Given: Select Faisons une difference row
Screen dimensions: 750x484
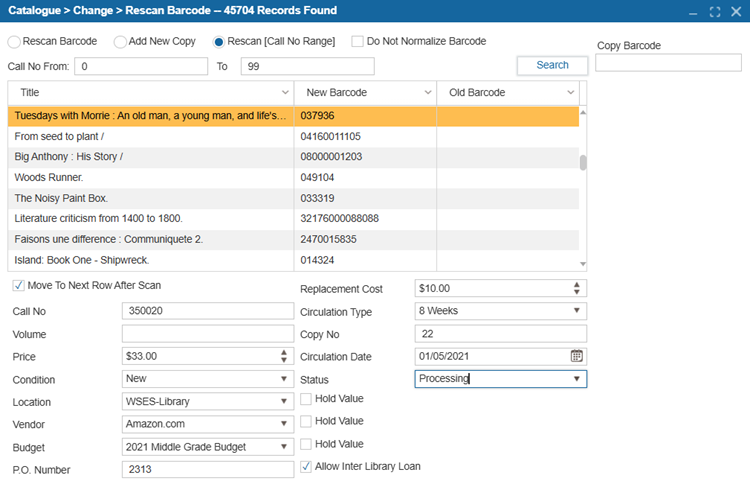Looking at the screenshot, I should (293, 240).
